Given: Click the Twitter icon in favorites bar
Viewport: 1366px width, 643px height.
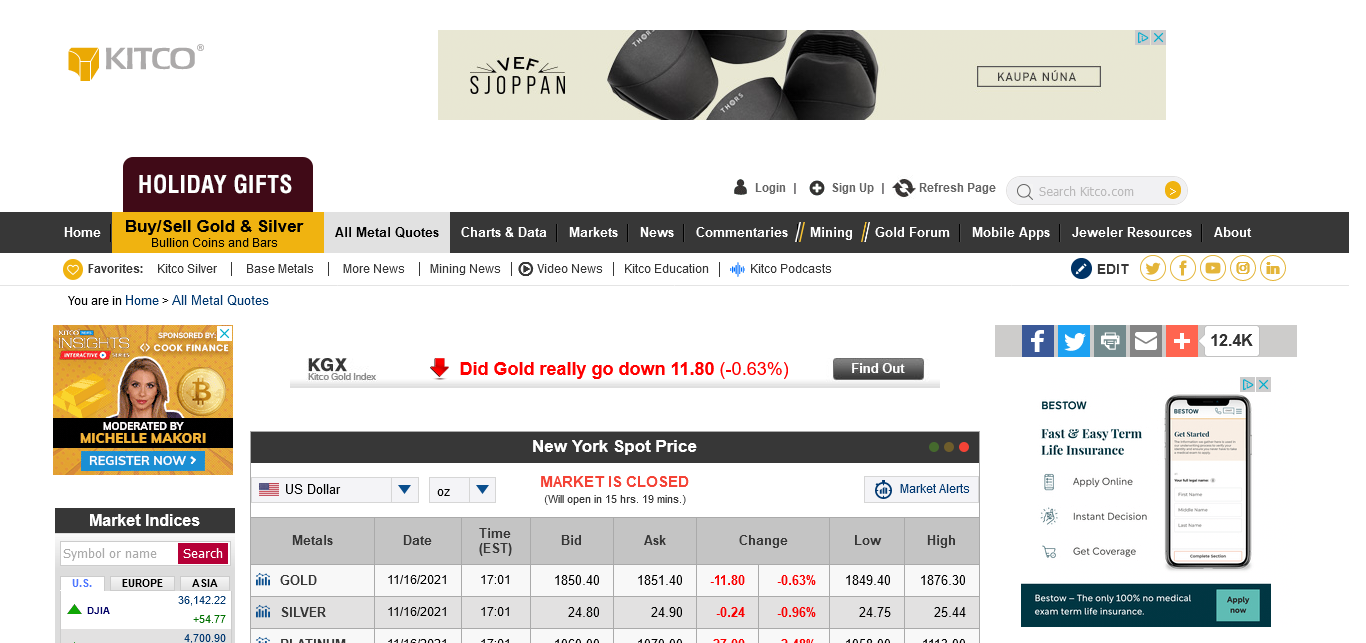Looking at the screenshot, I should pyautogui.click(x=1152, y=268).
